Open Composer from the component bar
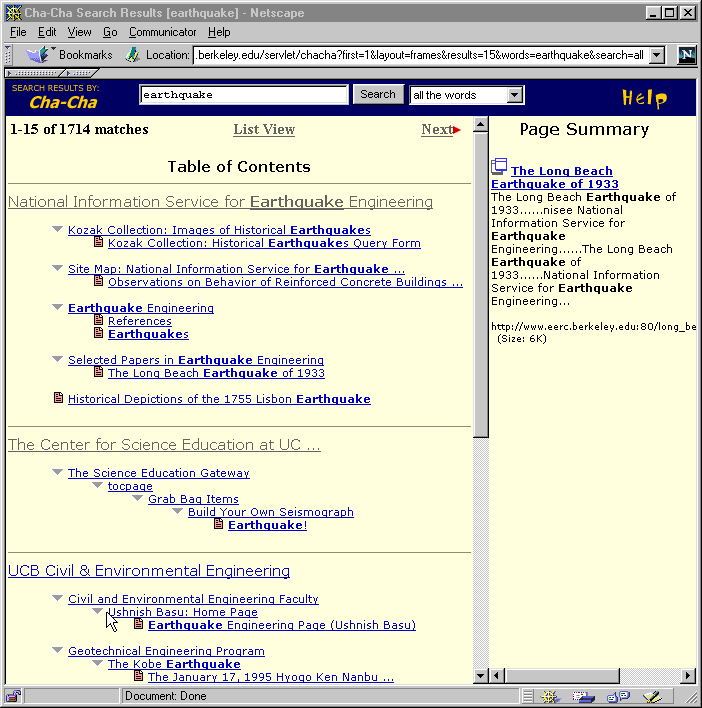The width and height of the screenshot is (702, 708). click(x=652, y=696)
